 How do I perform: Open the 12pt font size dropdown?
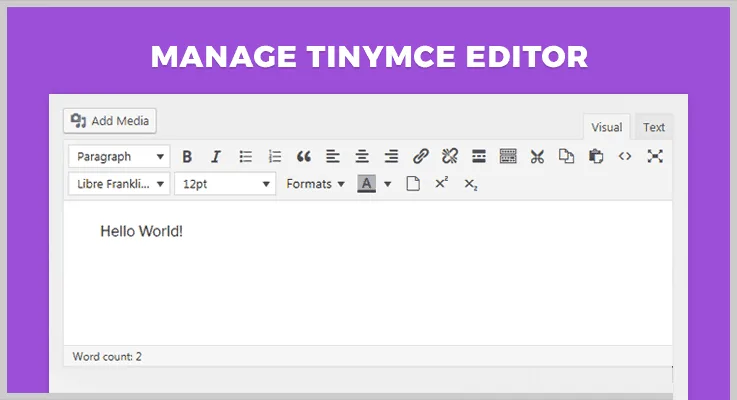pos(225,184)
